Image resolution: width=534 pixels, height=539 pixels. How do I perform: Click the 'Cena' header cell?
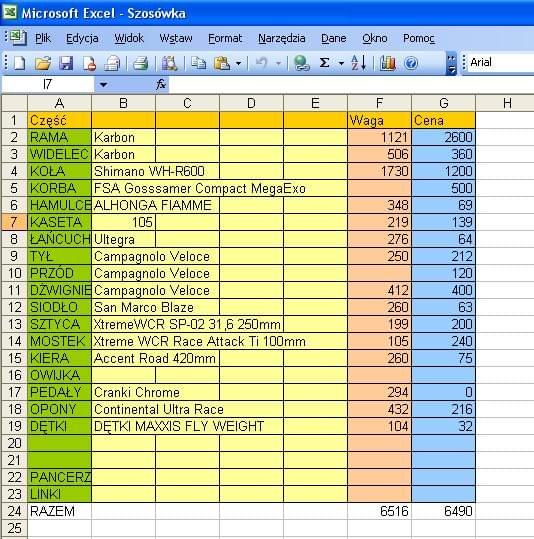pyautogui.click(x=444, y=120)
